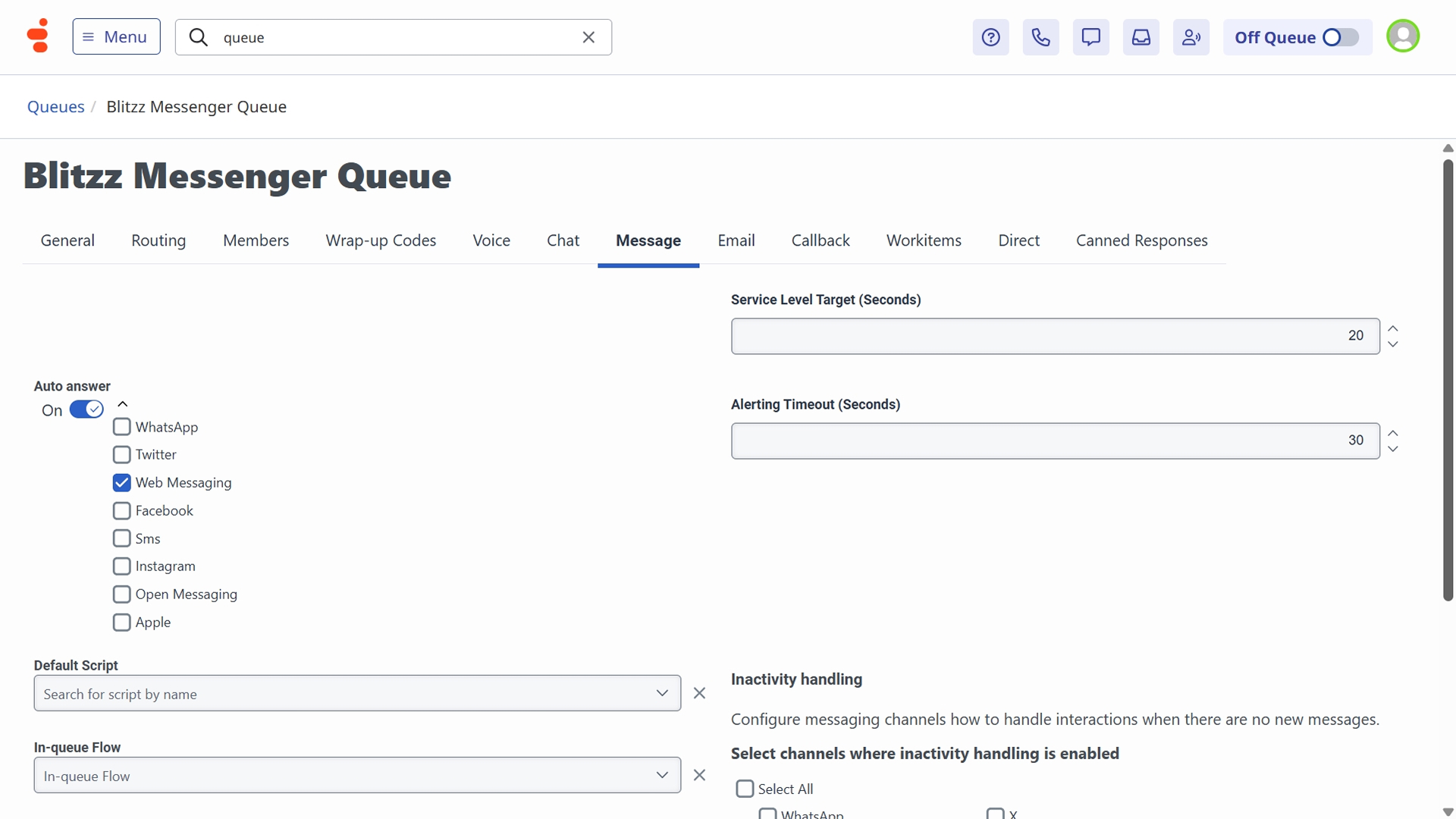This screenshot has height=819, width=1456.
Task: Turn off the Auto answer switch
Action: tap(86, 409)
